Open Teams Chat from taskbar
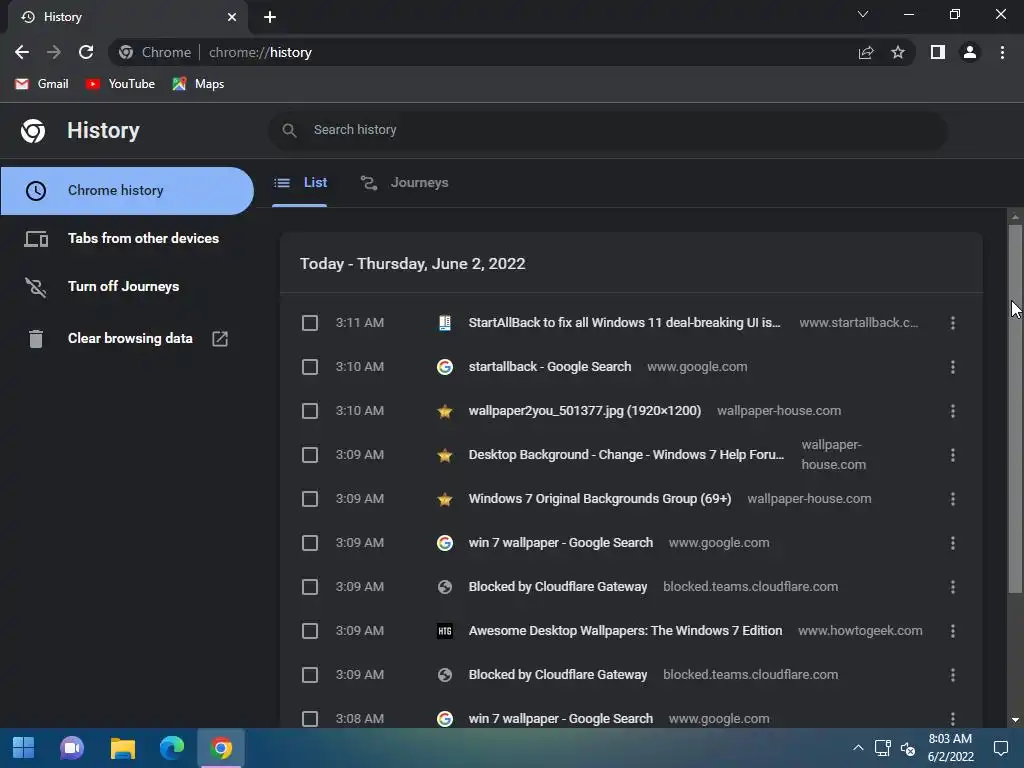The height and width of the screenshot is (768, 1024). pos(72,748)
